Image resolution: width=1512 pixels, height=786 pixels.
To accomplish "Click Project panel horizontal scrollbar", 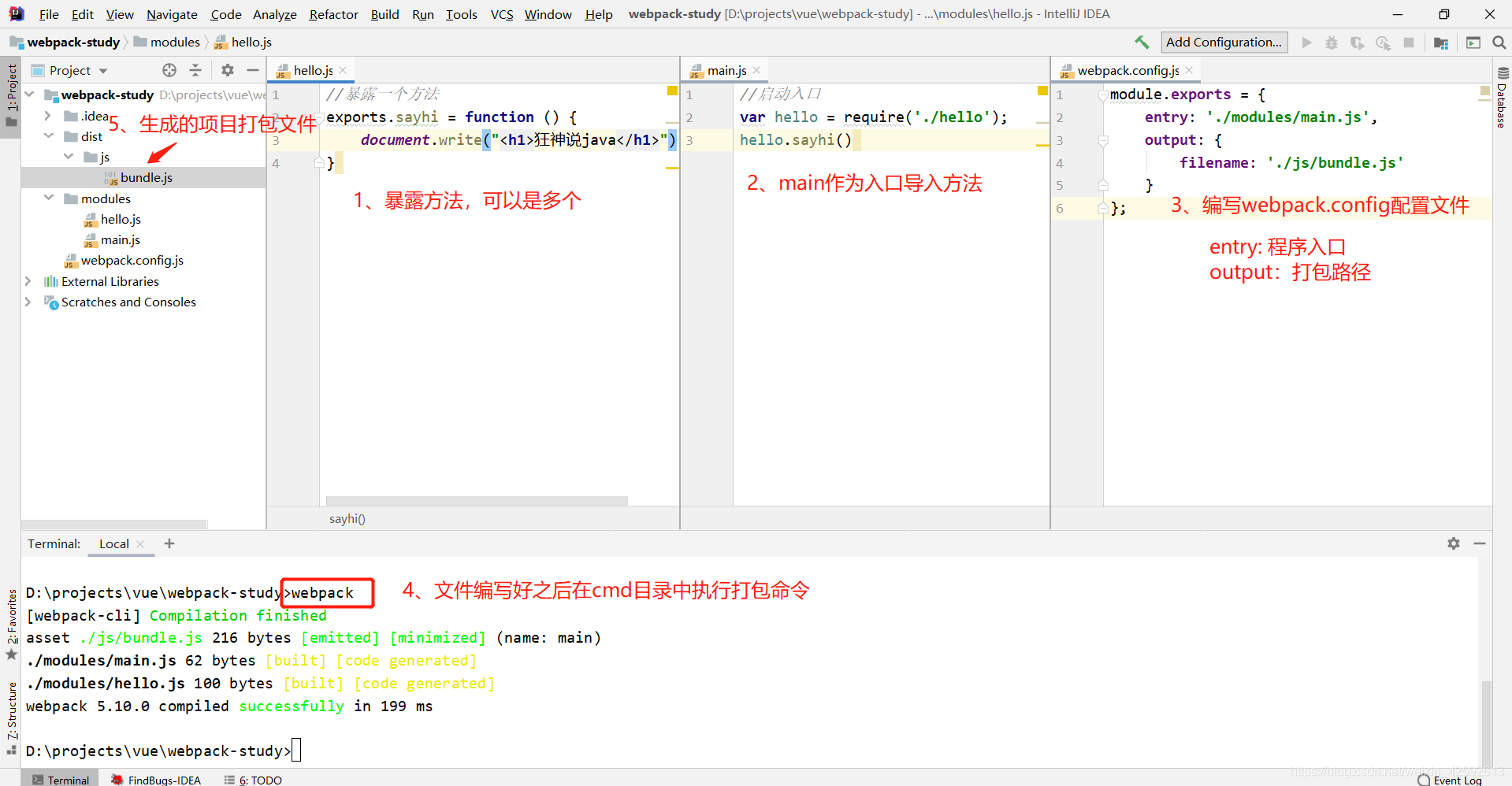I will [x=114, y=524].
